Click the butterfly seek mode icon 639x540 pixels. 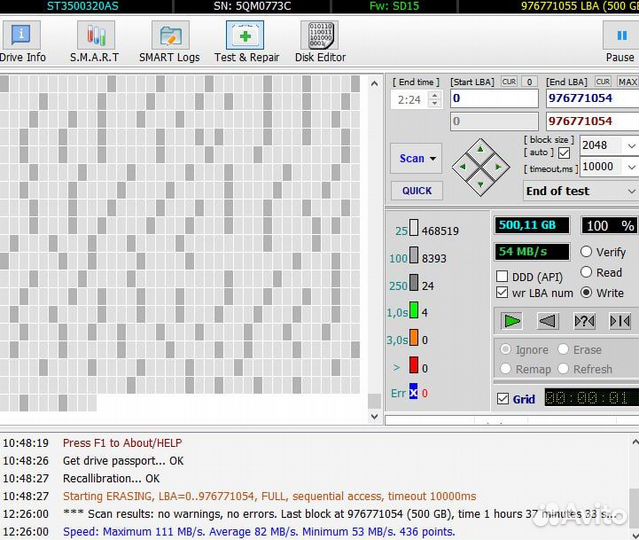620,321
